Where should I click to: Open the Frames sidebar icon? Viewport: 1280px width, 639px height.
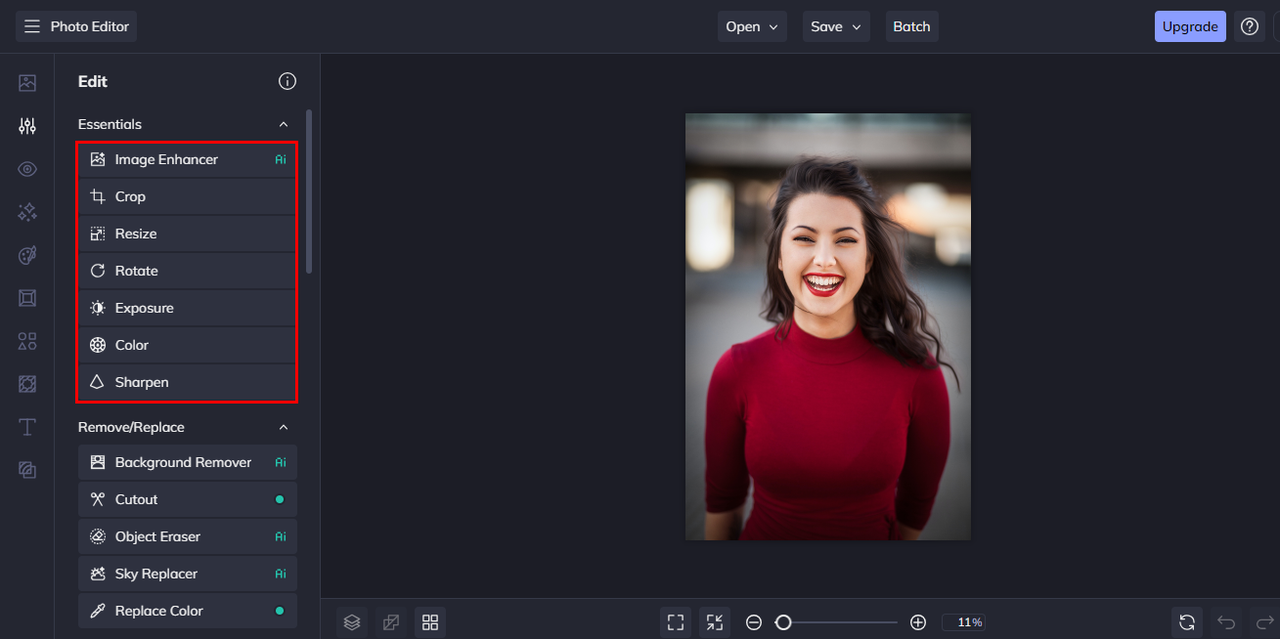27,298
